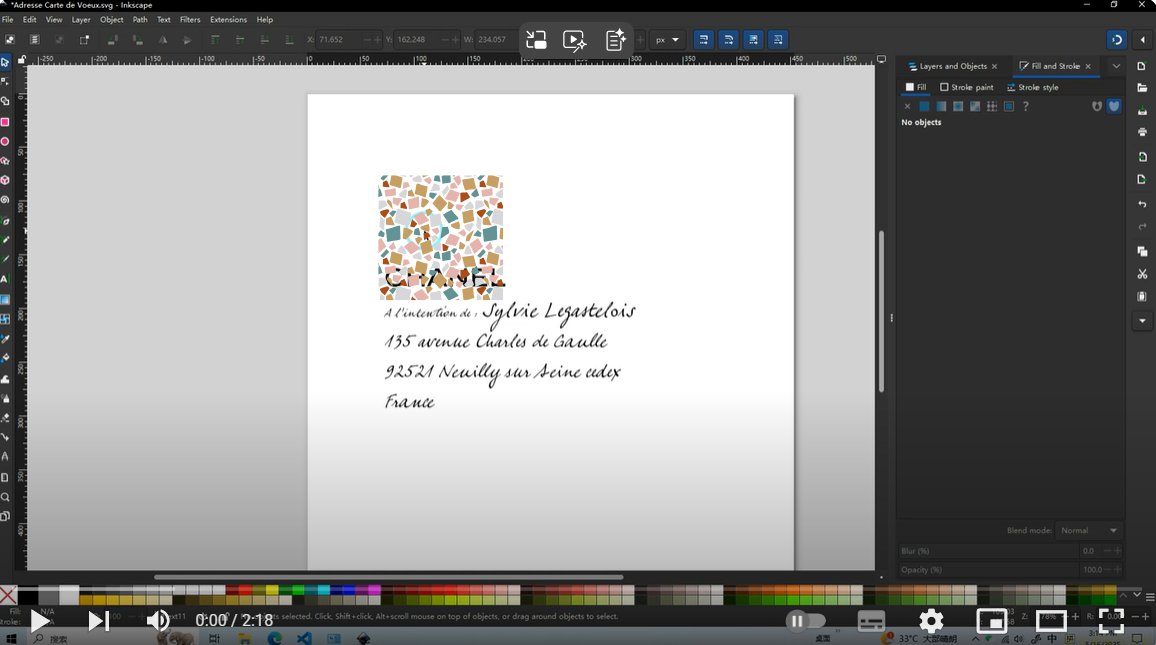Open the Edit menu
This screenshot has height=645, width=1156.
(x=29, y=20)
